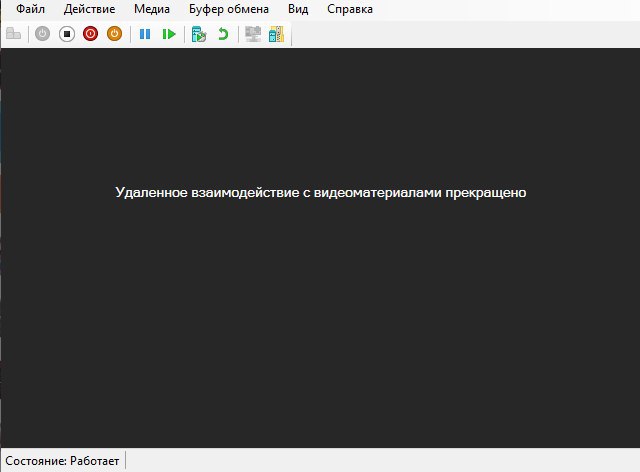Click the Удаленное взаимодействие message text
The image size is (640, 472).
(320, 192)
